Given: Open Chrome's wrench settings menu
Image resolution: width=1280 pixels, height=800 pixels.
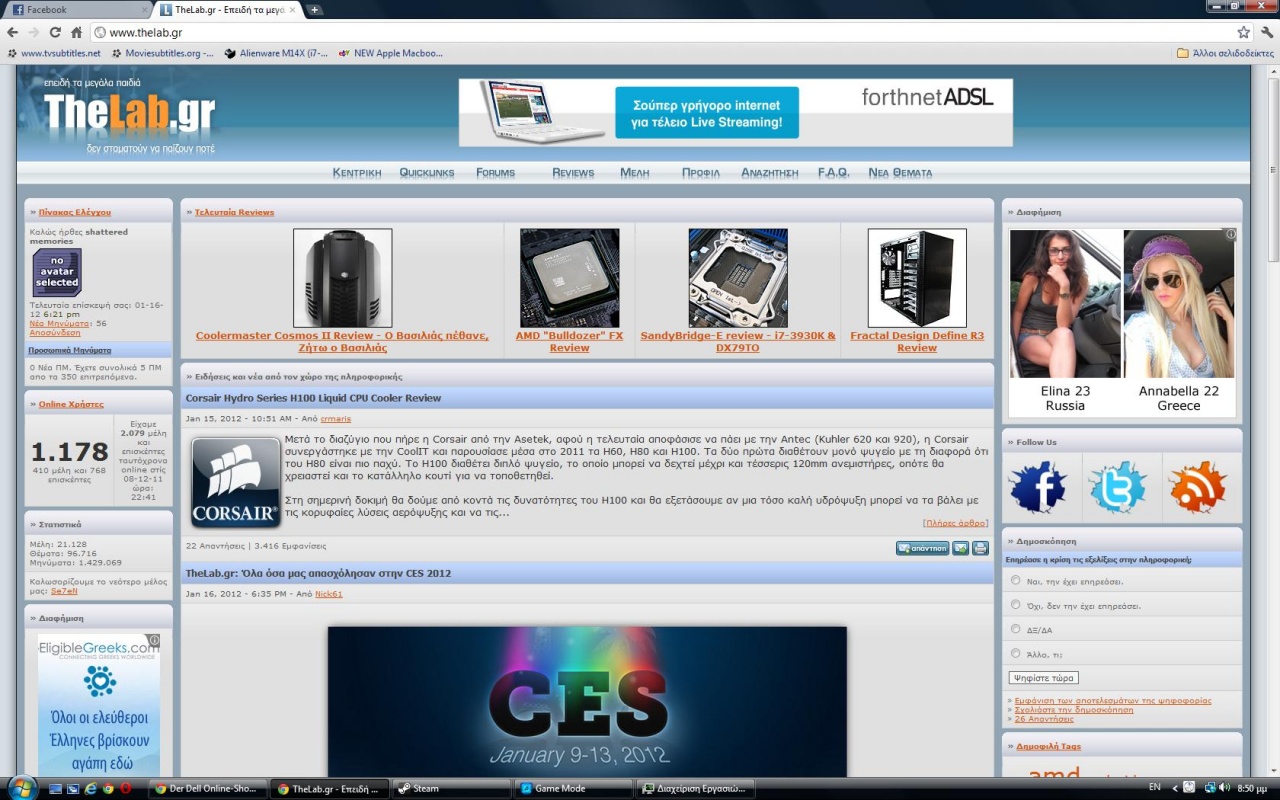Looking at the screenshot, I should tap(1267, 33).
